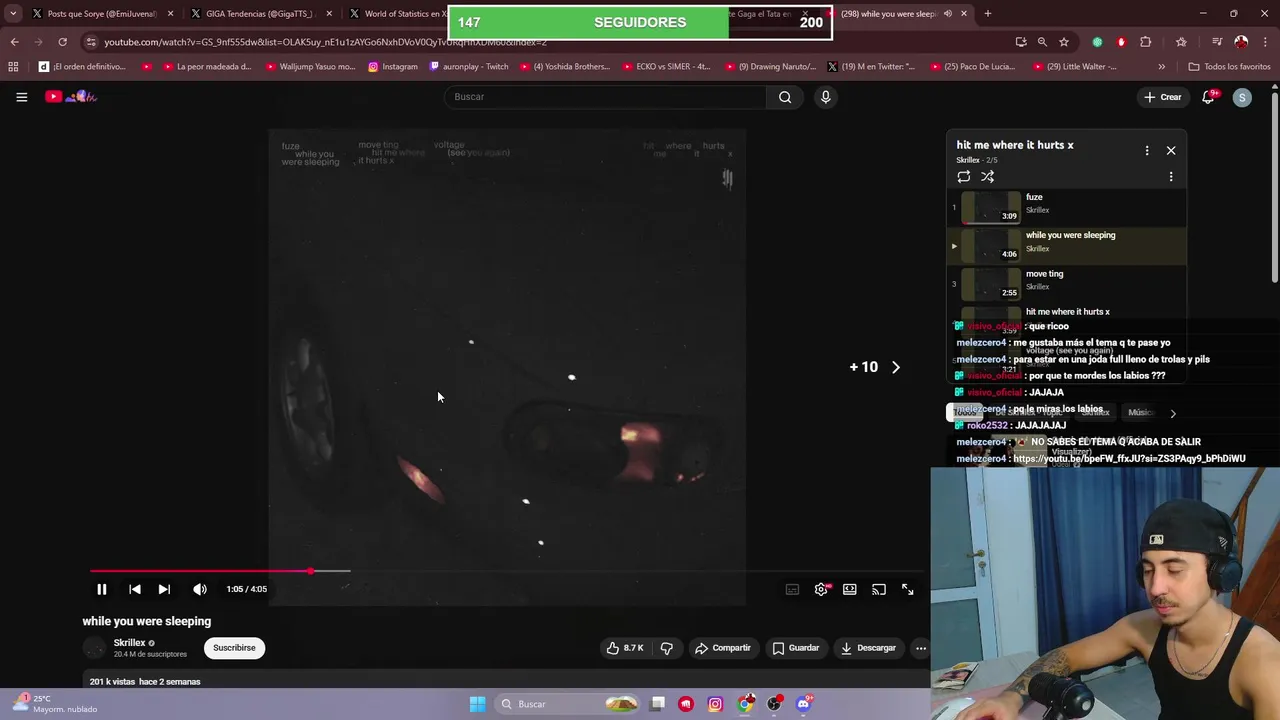Open Chrome from the taskbar
The height and width of the screenshot is (720, 1280).
[x=745, y=704]
